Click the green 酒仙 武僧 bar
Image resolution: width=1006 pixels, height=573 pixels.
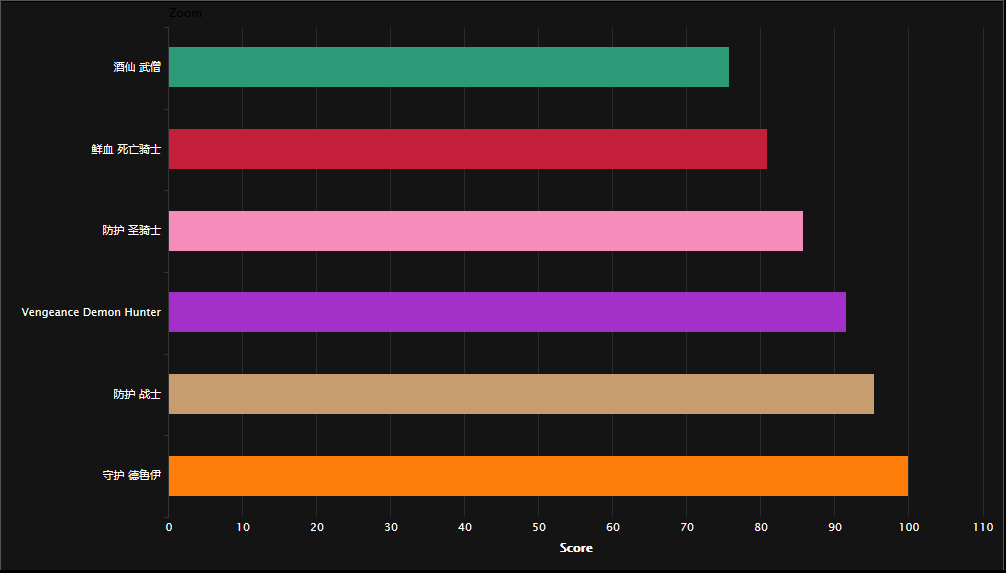click(x=448, y=67)
